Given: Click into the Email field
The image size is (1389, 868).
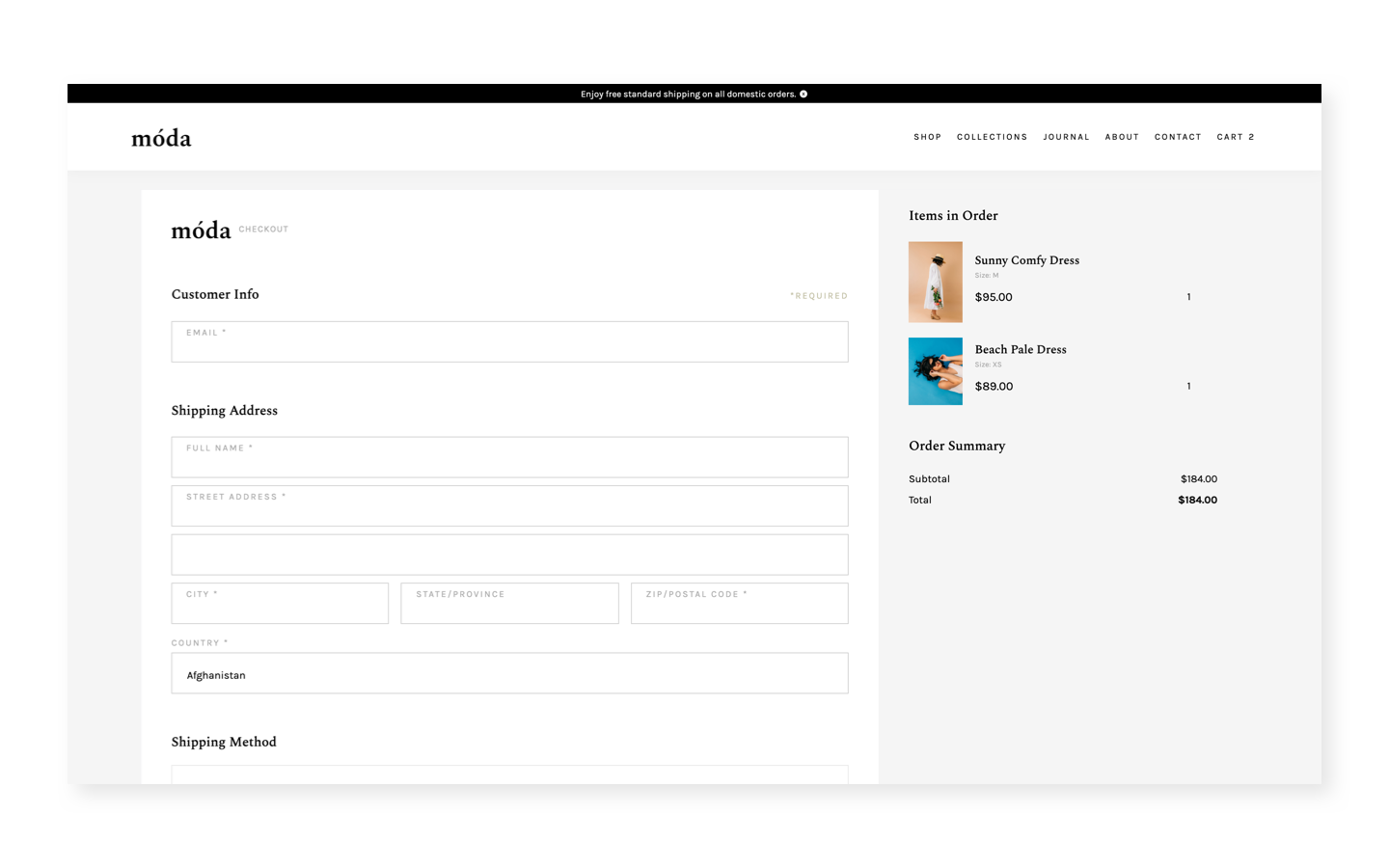Looking at the screenshot, I should [x=509, y=341].
